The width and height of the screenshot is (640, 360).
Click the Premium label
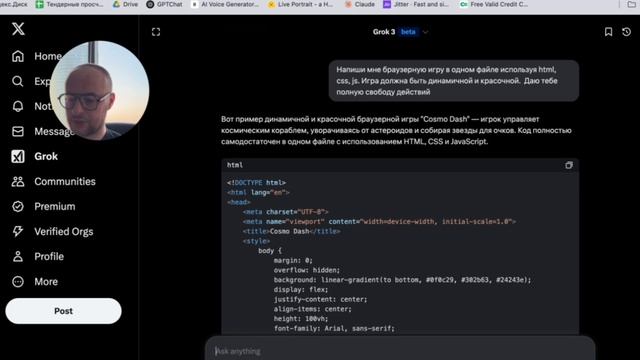click(55, 207)
